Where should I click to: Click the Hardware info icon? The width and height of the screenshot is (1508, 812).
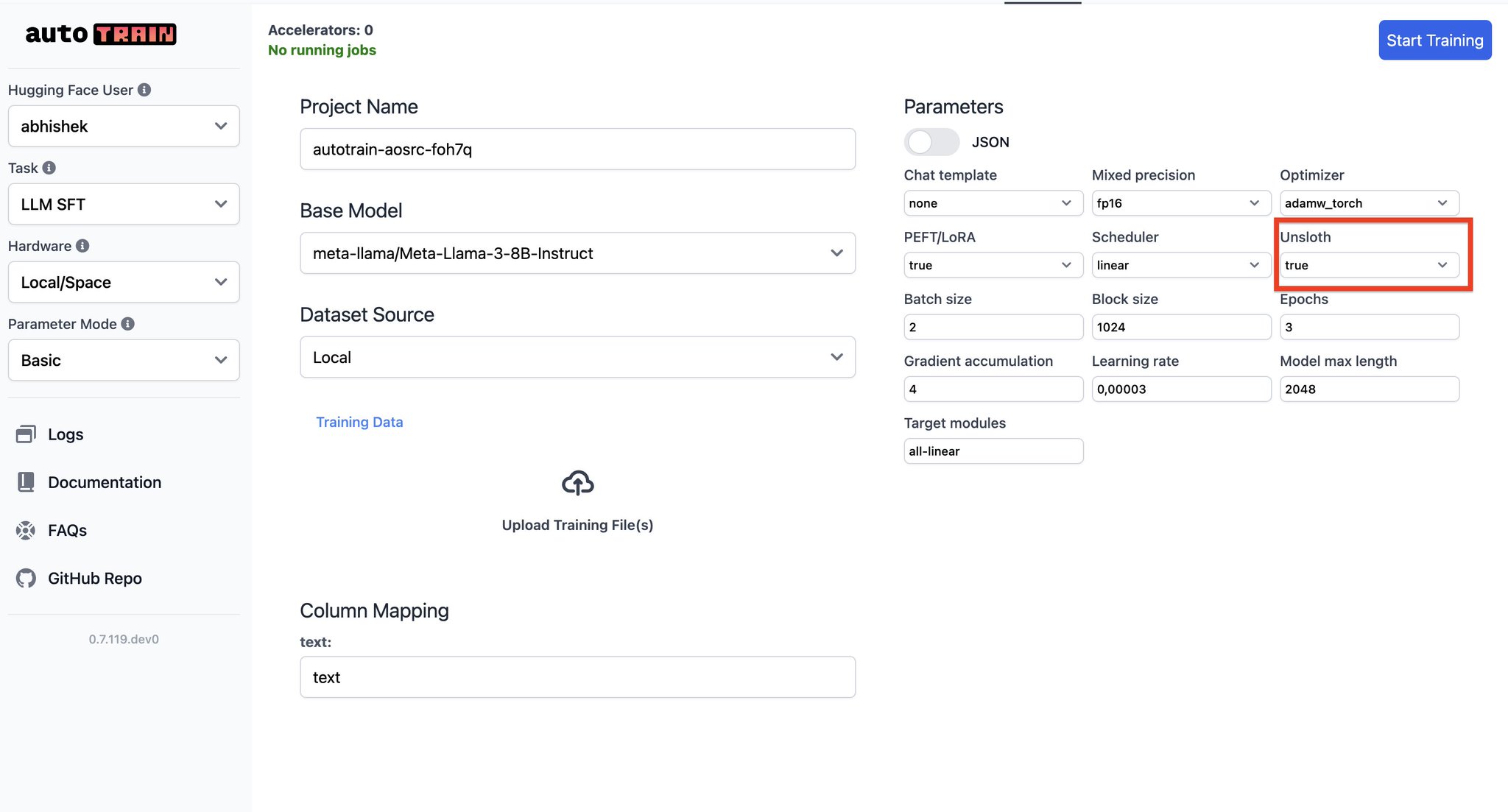click(82, 246)
